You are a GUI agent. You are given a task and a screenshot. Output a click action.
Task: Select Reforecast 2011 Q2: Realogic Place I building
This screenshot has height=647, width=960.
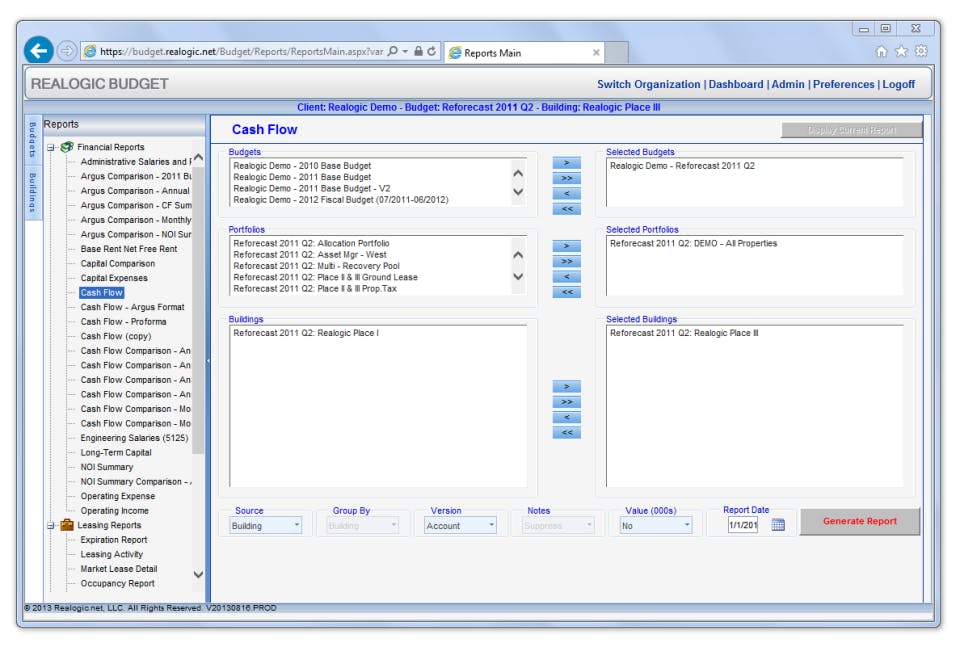(x=306, y=333)
